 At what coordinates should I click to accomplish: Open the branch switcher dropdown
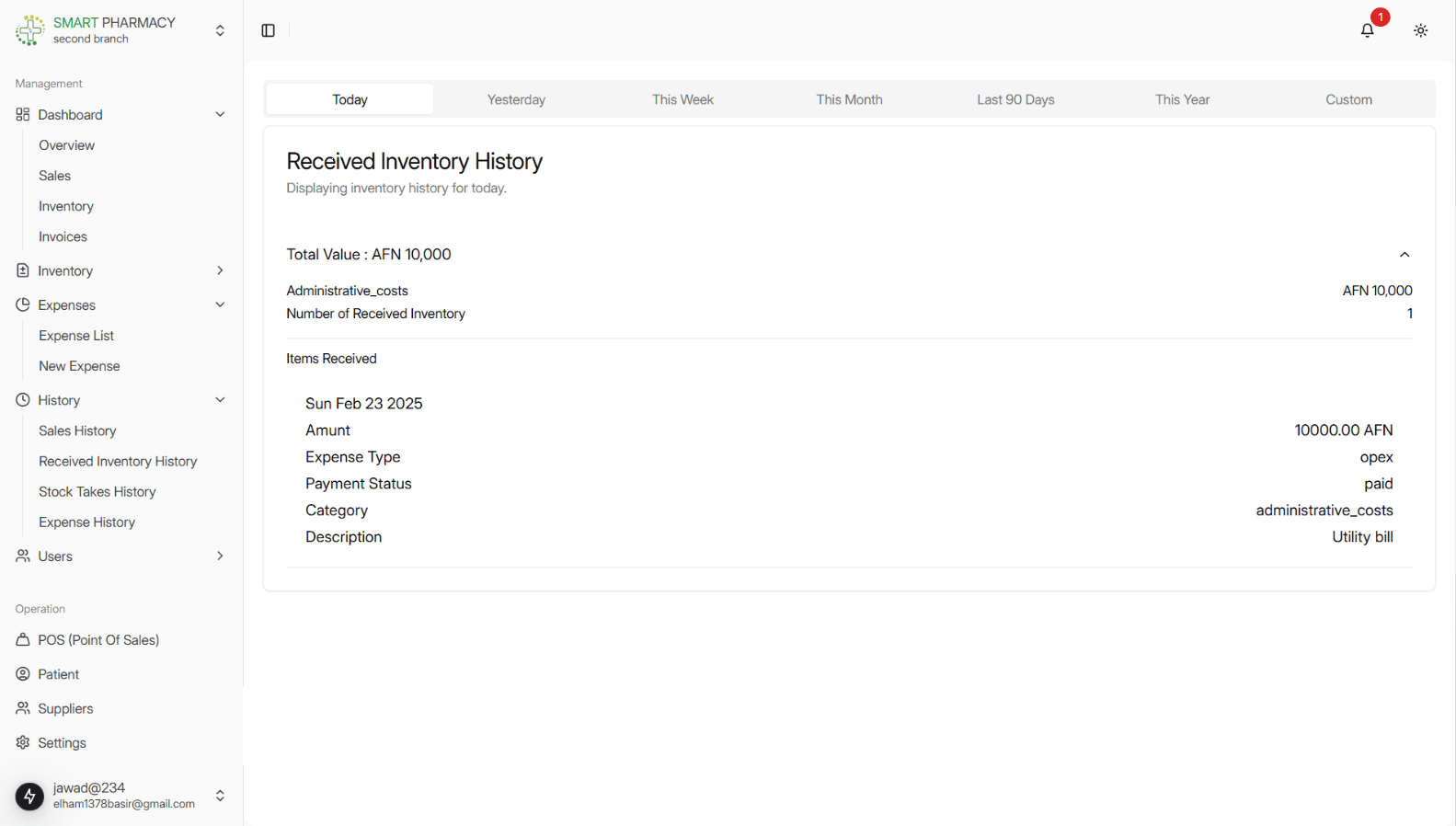(220, 30)
